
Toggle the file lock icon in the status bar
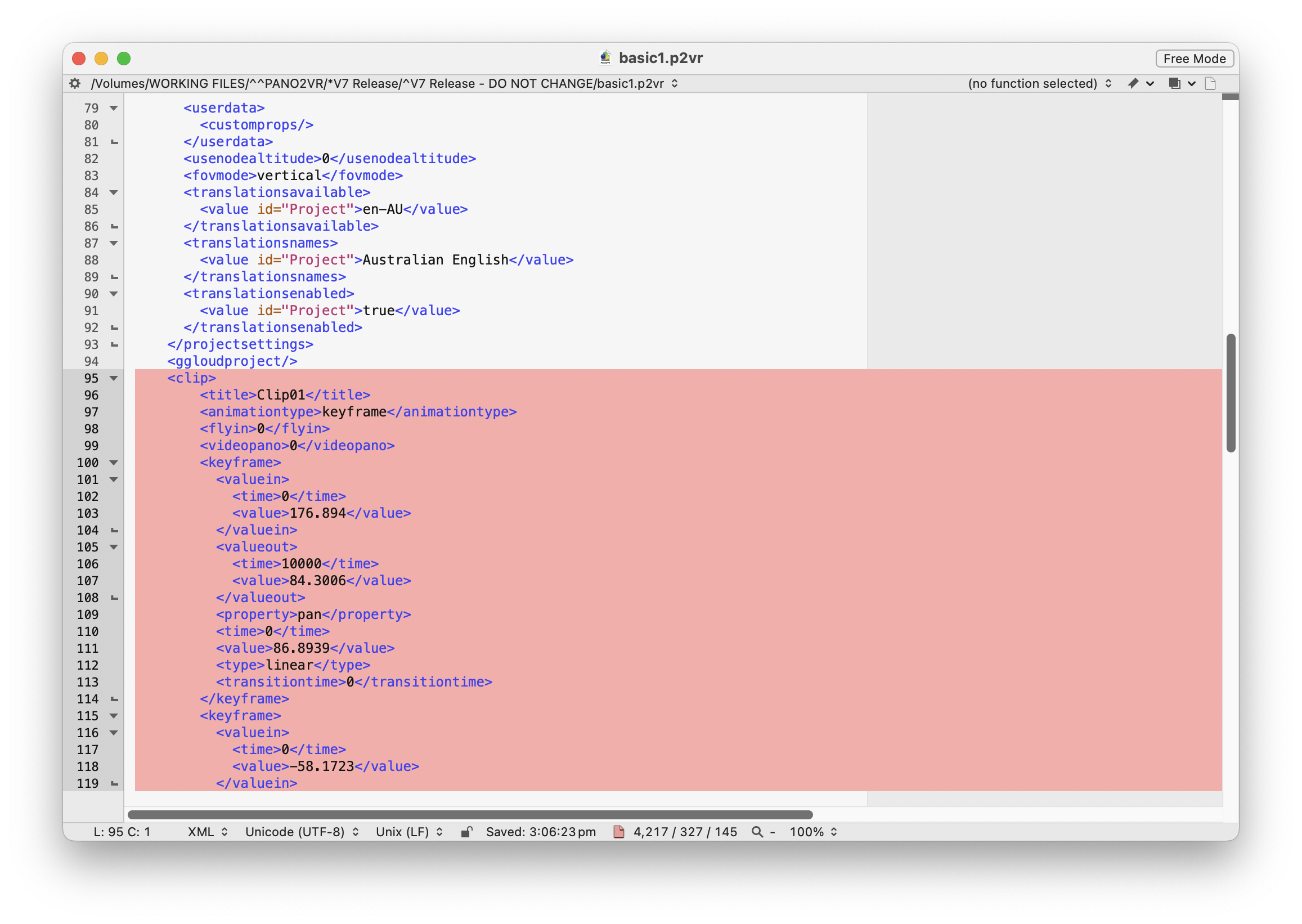point(466,832)
